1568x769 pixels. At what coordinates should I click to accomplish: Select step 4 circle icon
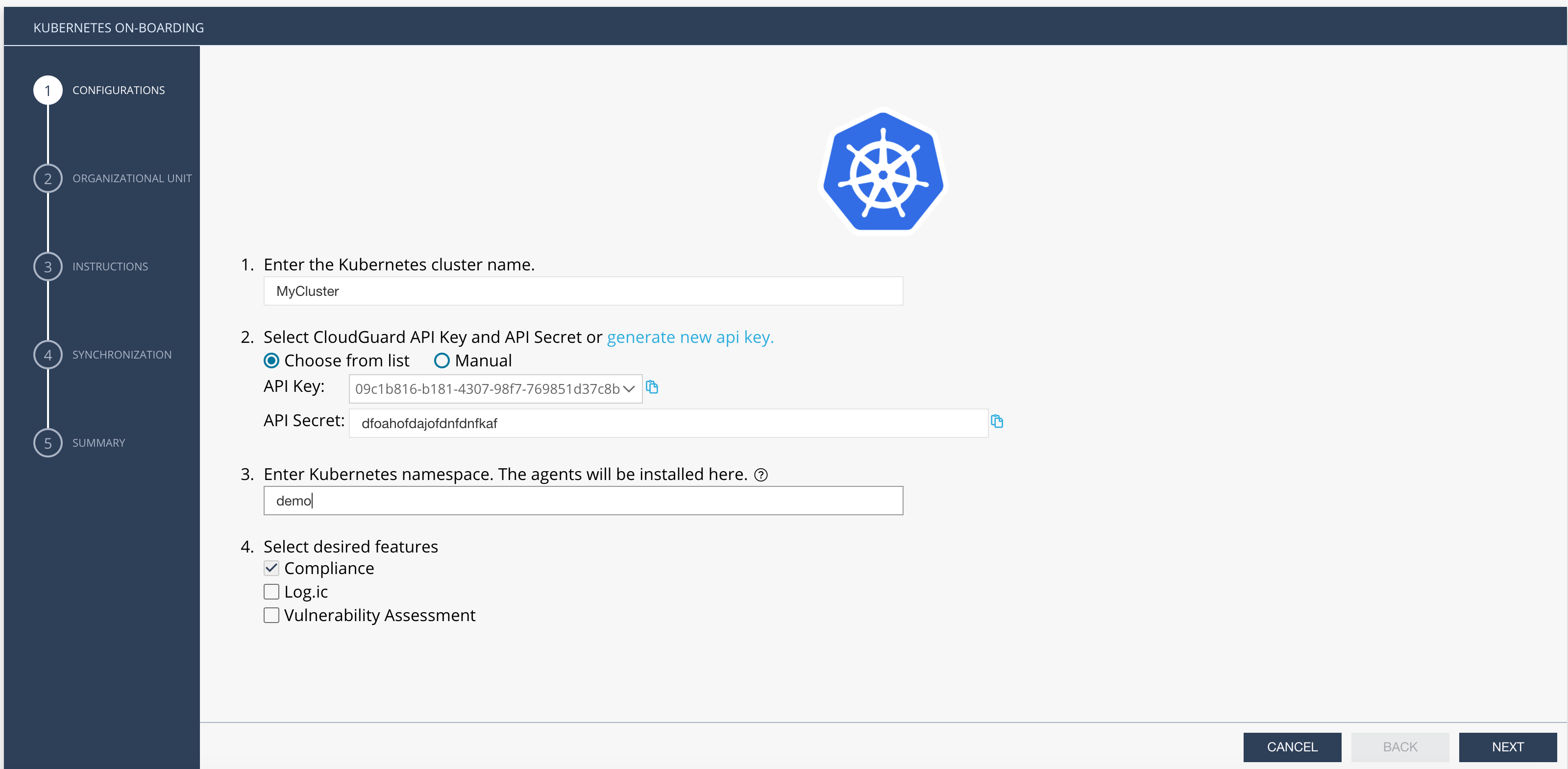[48, 355]
